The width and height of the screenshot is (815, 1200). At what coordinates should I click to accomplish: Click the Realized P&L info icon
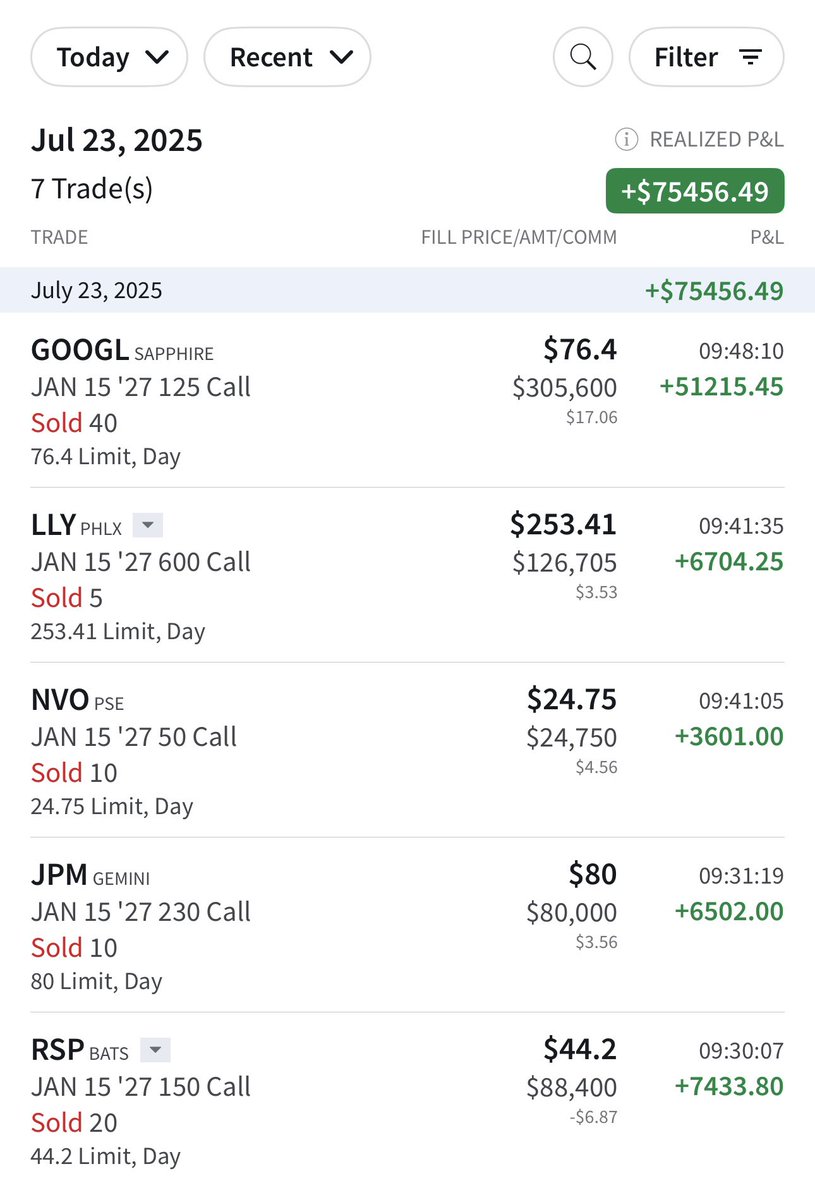(x=626, y=140)
